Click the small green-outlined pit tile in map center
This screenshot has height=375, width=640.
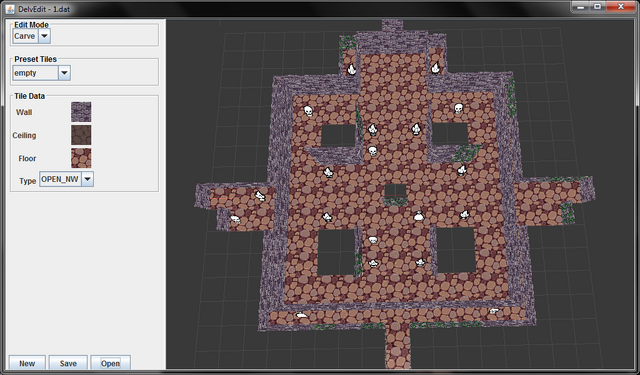pyautogui.click(x=395, y=191)
